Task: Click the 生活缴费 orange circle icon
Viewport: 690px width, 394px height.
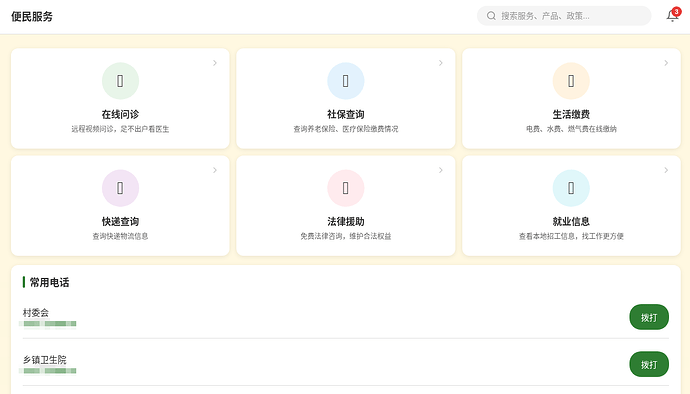Action: [x=571, y=81]
